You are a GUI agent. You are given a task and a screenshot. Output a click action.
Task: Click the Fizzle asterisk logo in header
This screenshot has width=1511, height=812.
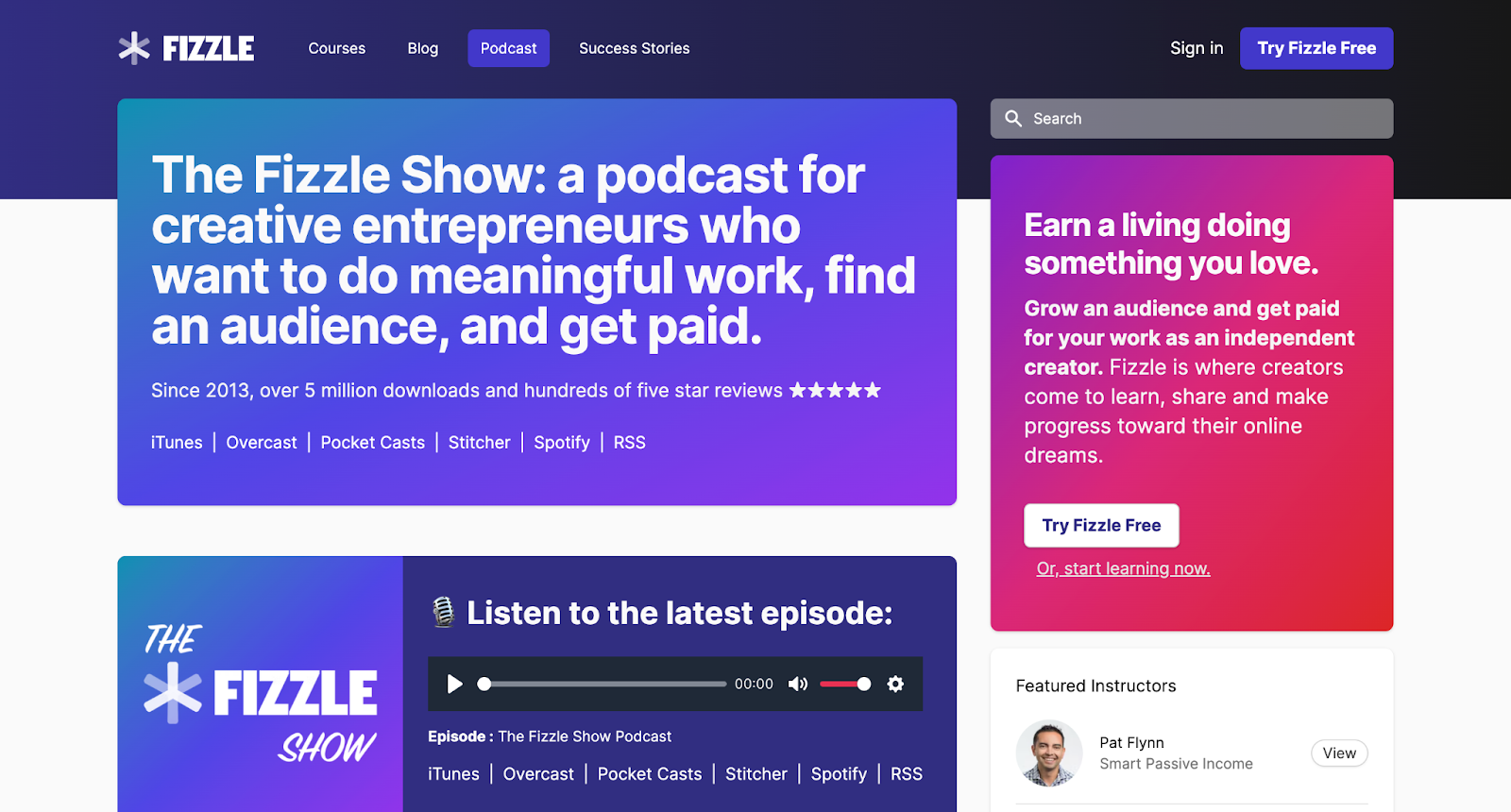click(x=134, y=48)
